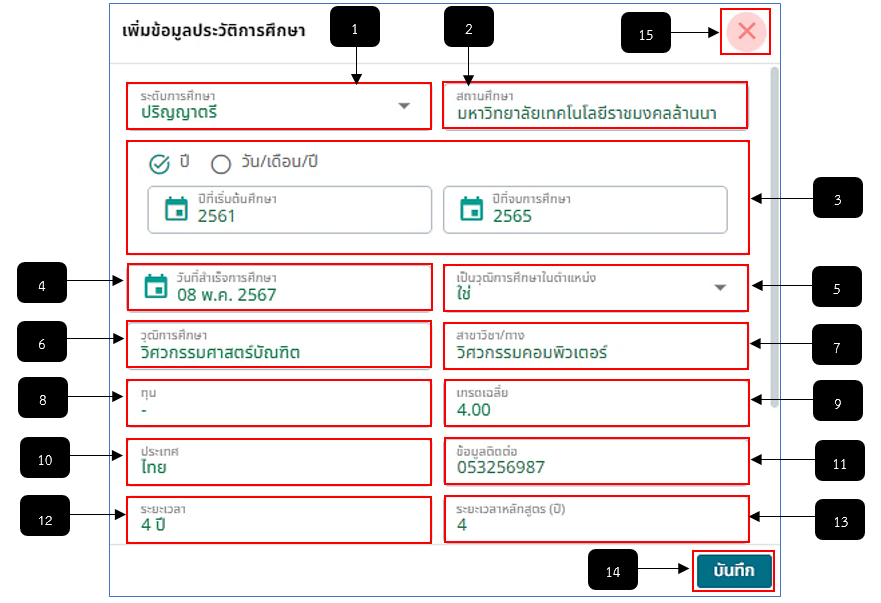The image size is (881, 603).
Task: Close the dialog with red X icon
Action: tap(746, 31)
